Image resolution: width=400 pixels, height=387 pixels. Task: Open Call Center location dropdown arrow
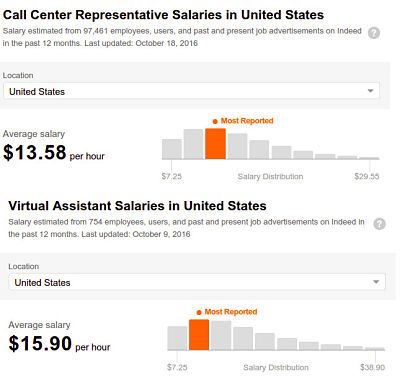pos(370,91)
